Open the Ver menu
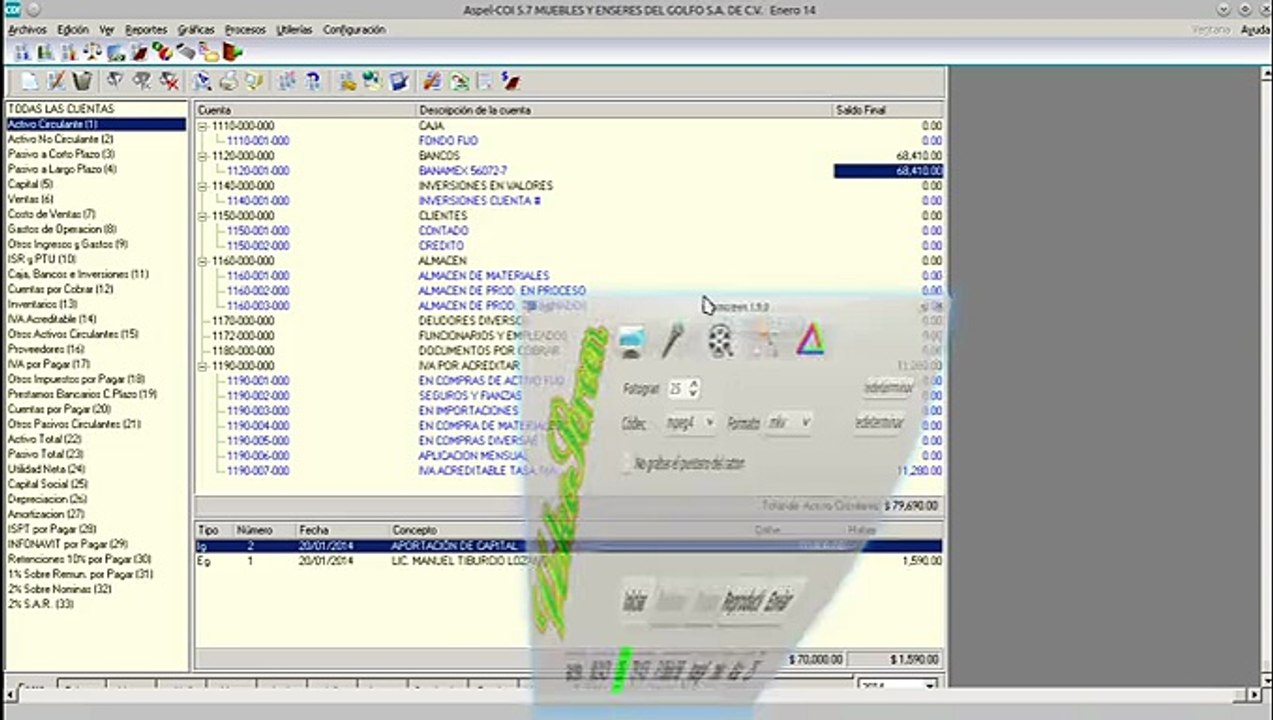 107,30
